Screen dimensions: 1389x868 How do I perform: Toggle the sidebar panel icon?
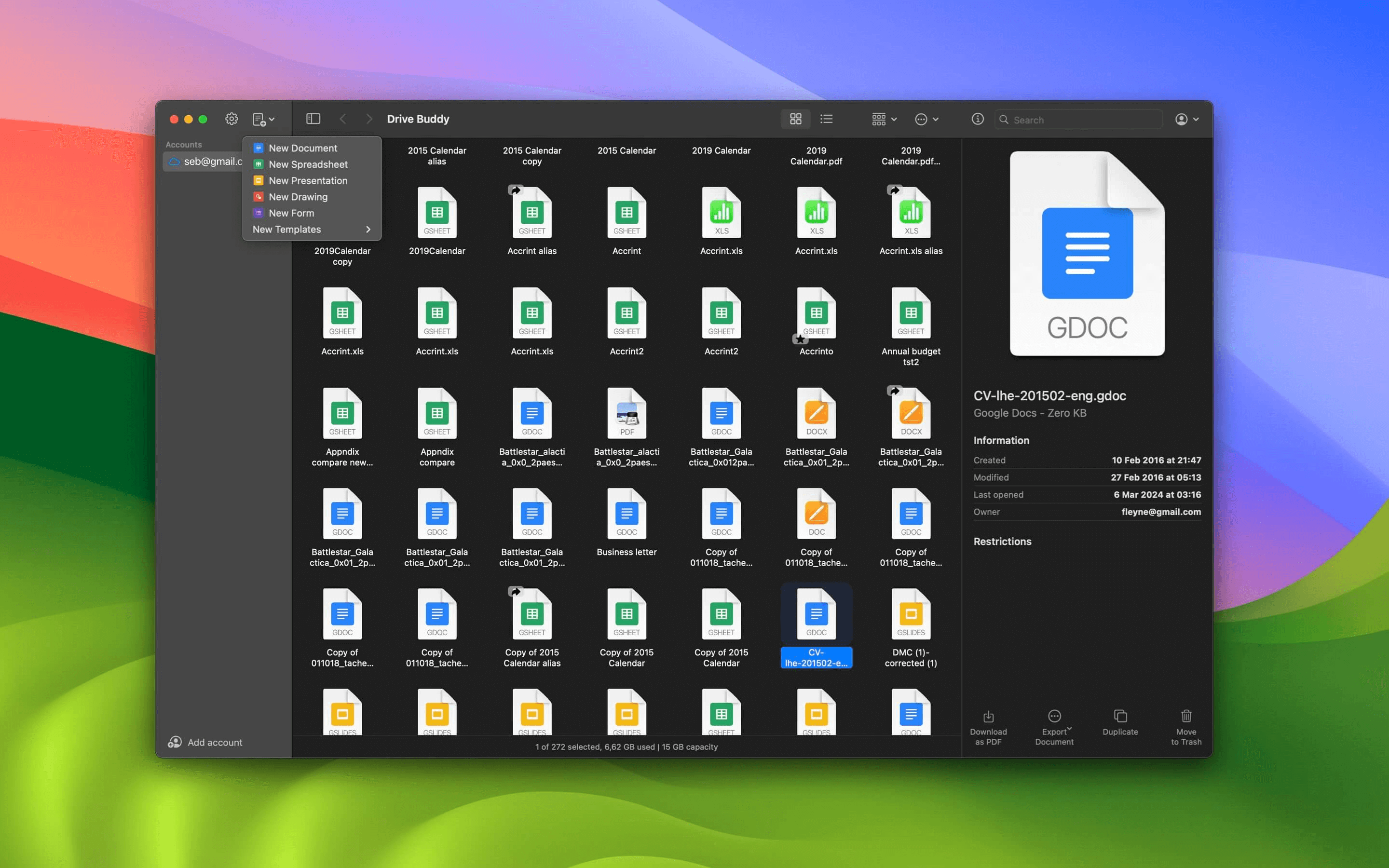[313, 119]
